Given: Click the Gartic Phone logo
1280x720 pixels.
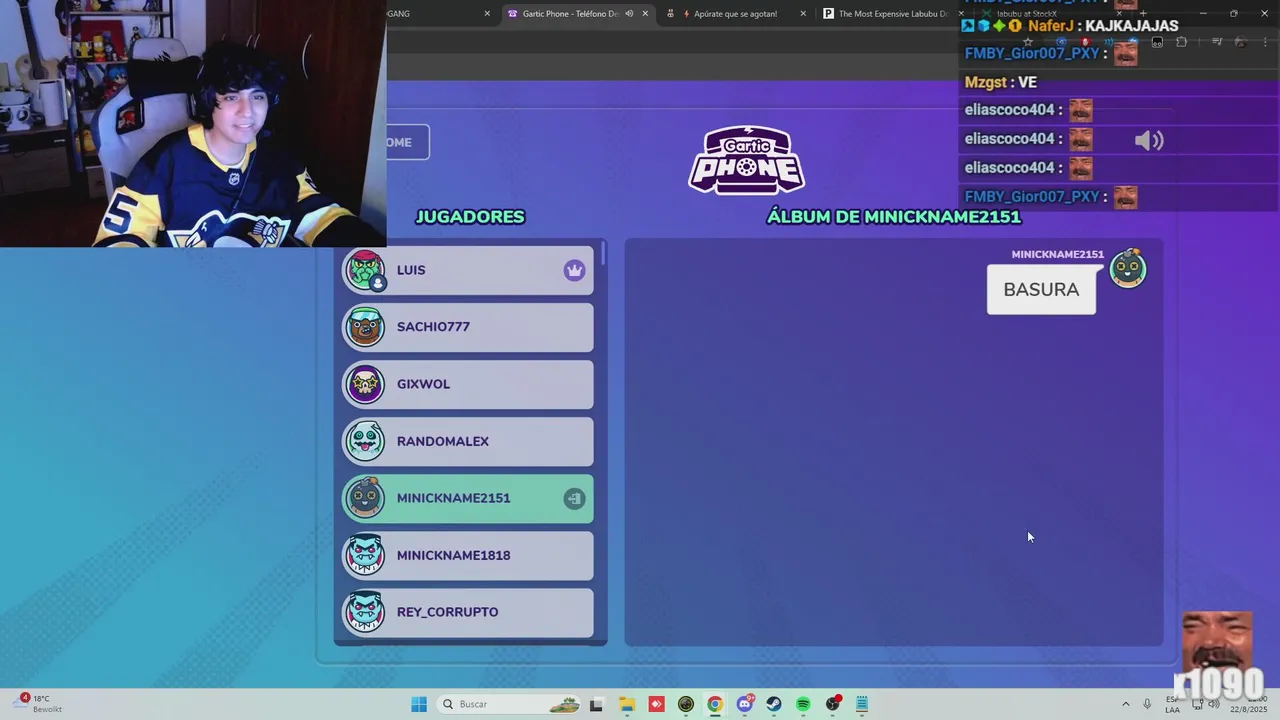Looking at the screenshot, I should (x=746, y=160).
